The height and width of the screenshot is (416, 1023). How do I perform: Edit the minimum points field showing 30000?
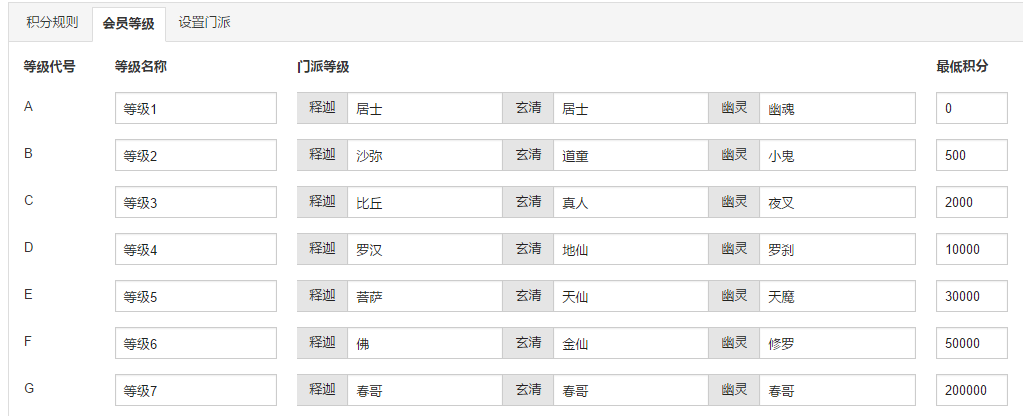click(971, 296)
